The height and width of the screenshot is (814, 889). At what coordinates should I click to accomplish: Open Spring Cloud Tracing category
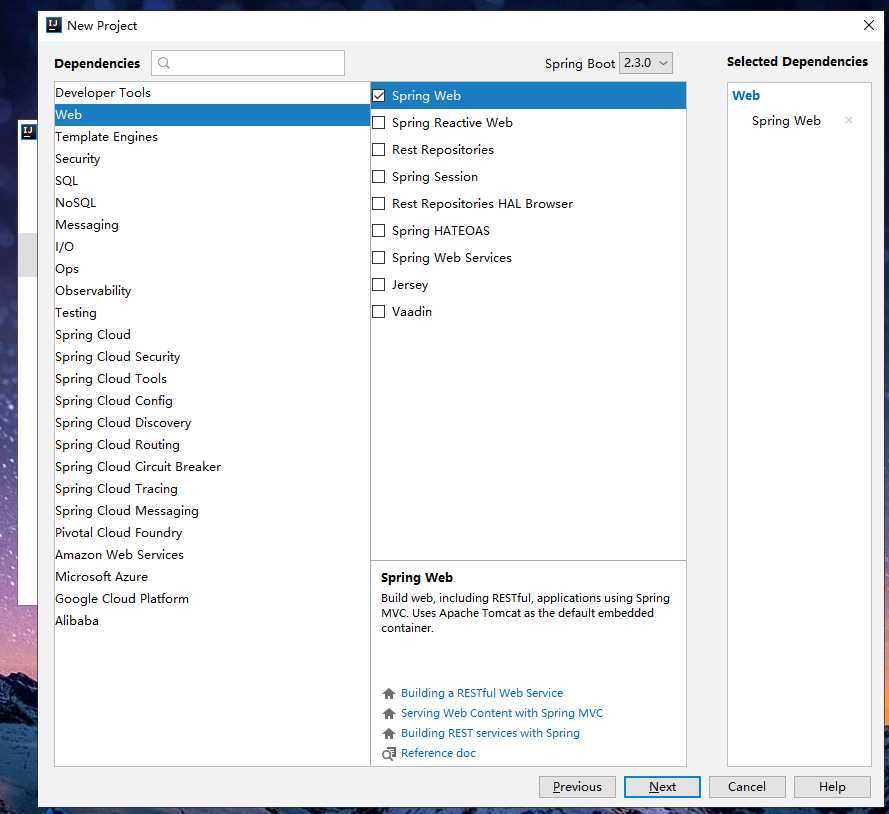[212, 489]
